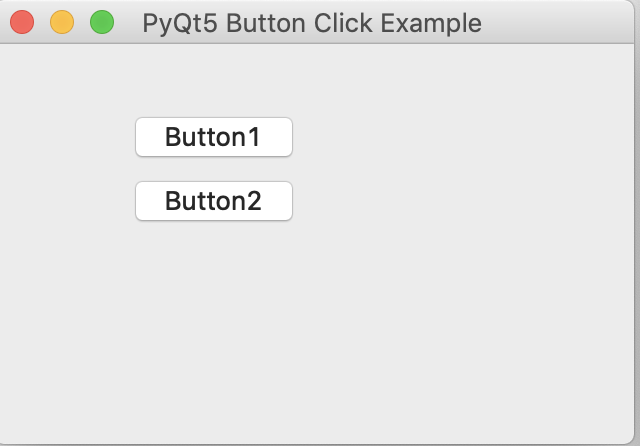Click the blank space right of Button2
The width and height of the screenshot is (640, 446).
pos(450,201)
